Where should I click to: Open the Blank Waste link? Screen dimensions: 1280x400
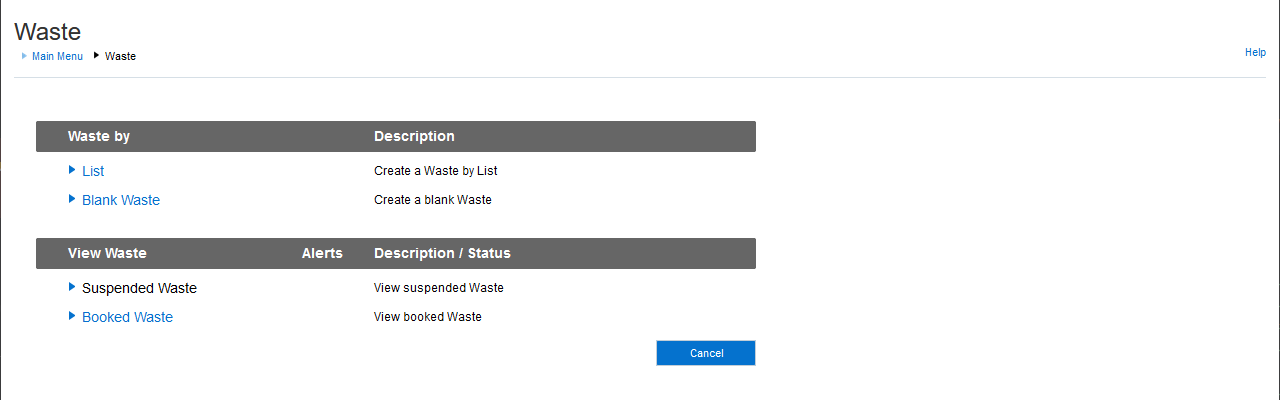tap(121, 200)
